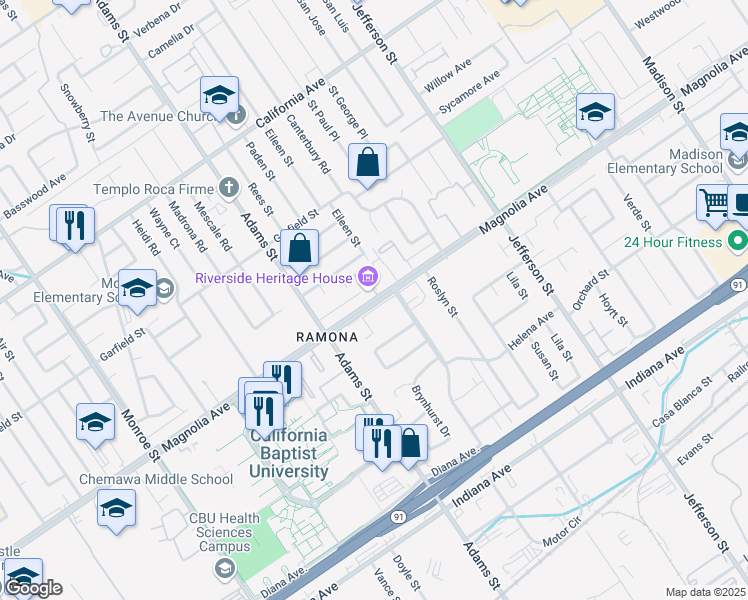748x600 pixels.
Task: Click the St George Pl label
Action: pyautogui.click(x=348, y=113)
